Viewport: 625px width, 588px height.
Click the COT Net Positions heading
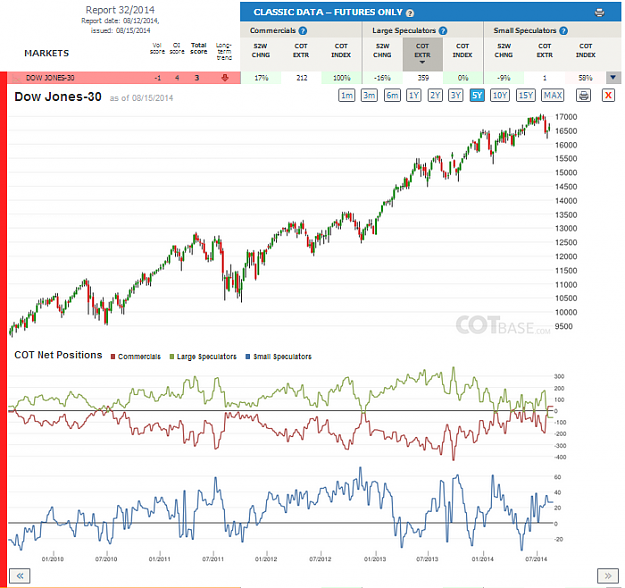[x=58, y=355]
